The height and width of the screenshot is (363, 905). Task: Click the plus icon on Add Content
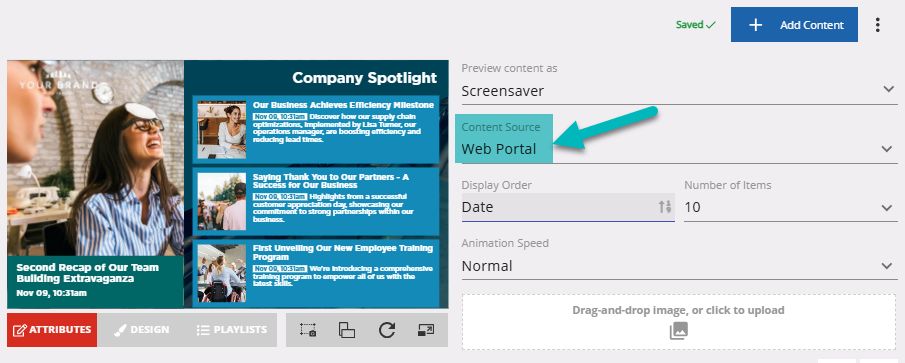coord(756,25)
